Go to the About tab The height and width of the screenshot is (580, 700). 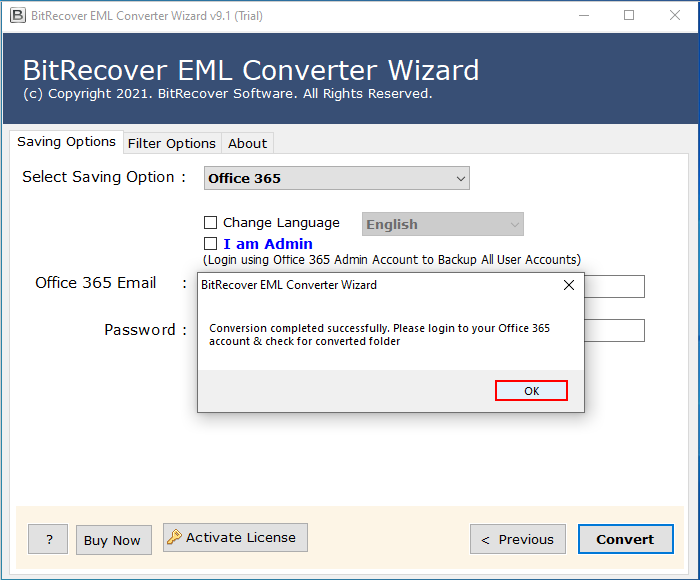247,143
